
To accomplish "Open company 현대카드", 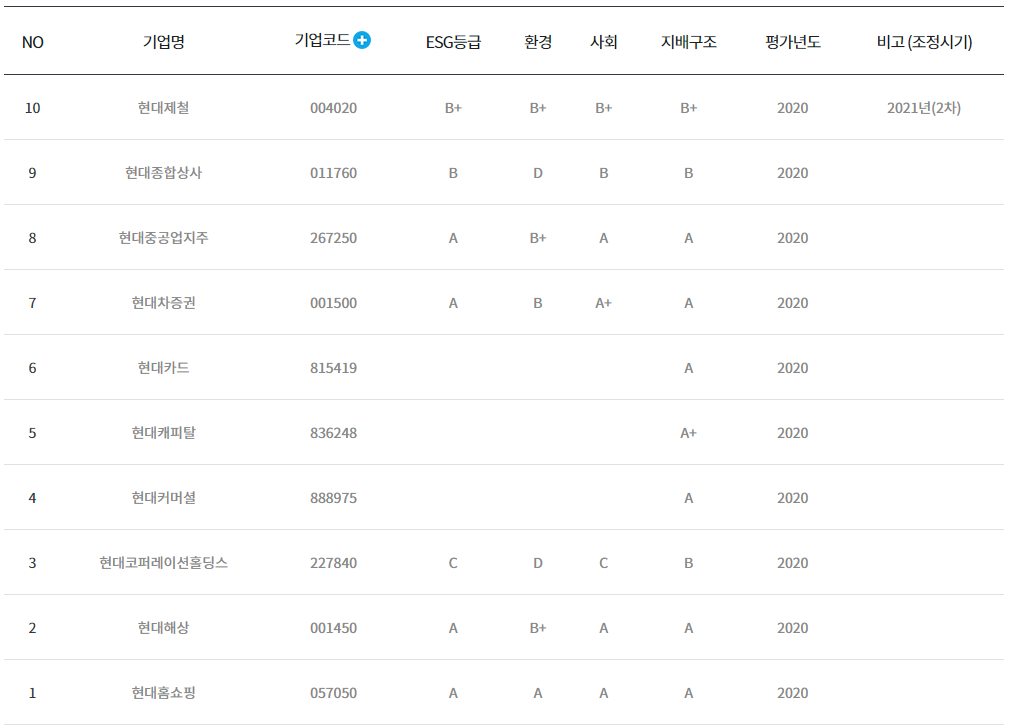I will (x=163, y=368).
